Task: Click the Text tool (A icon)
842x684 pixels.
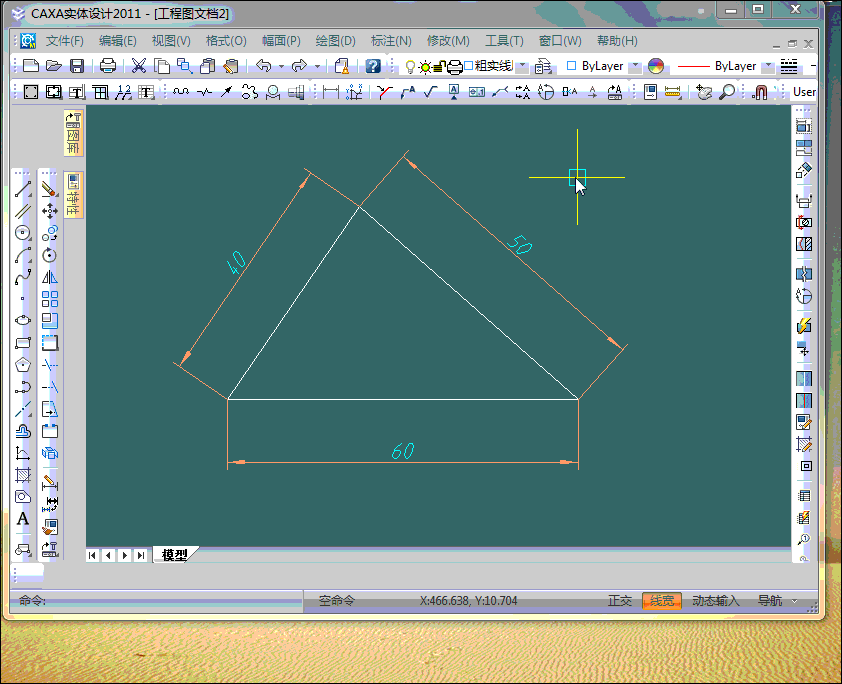Action: (x=23, y=519)
